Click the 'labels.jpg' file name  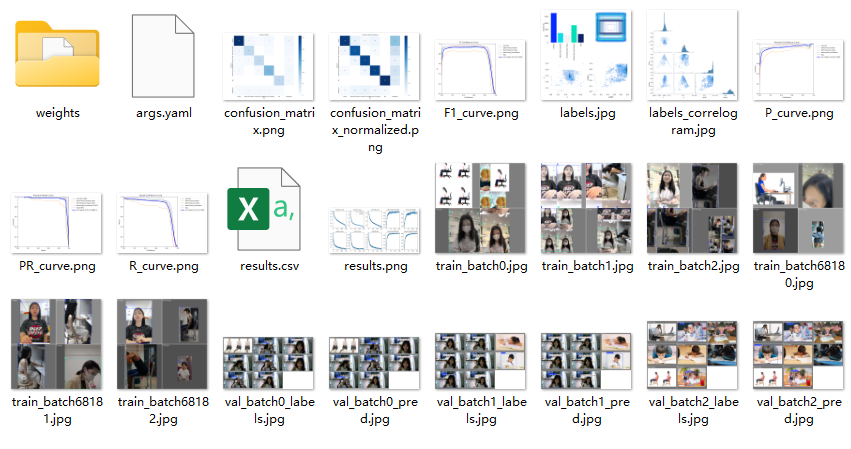pyautogui.click(x=587, y=113)
